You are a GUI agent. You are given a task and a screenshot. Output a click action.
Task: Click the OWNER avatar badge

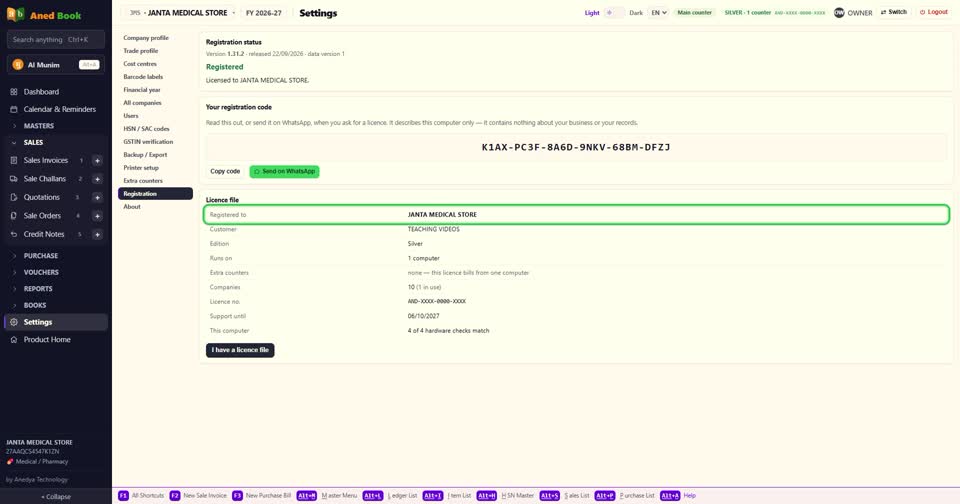pyautogui.click(x=839, y=12)
